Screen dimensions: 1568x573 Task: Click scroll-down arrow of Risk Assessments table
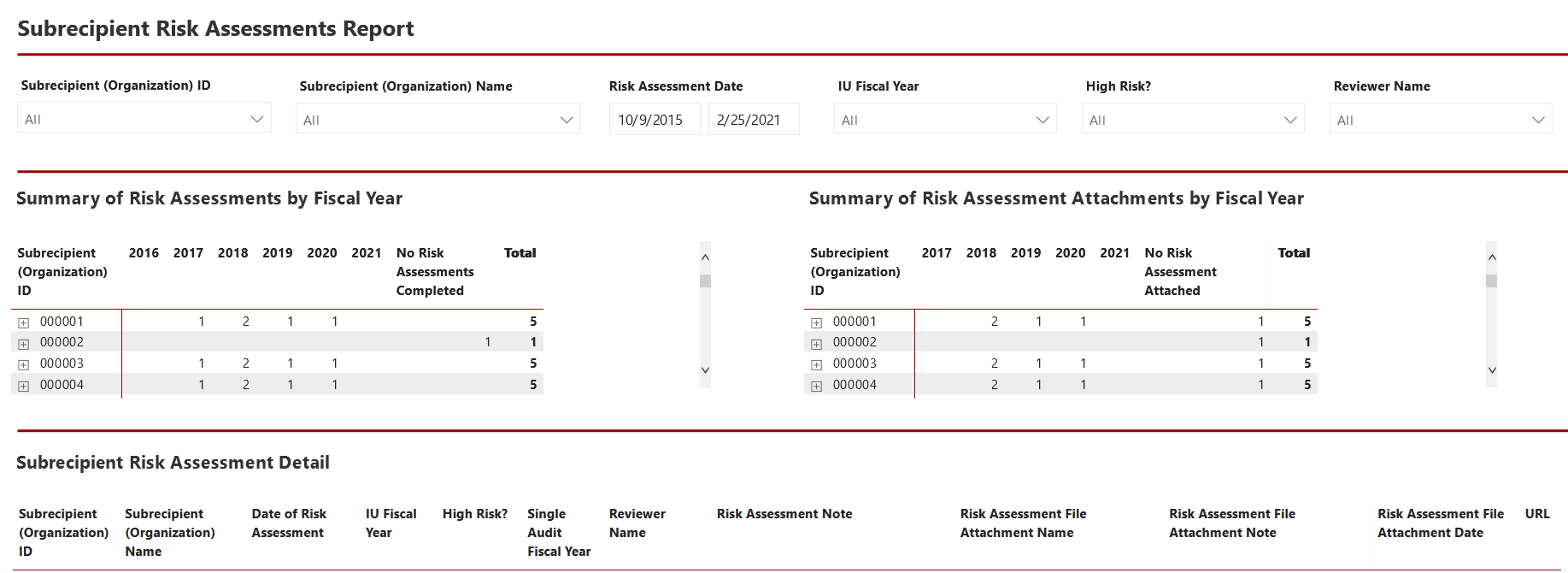coord(705,370)
